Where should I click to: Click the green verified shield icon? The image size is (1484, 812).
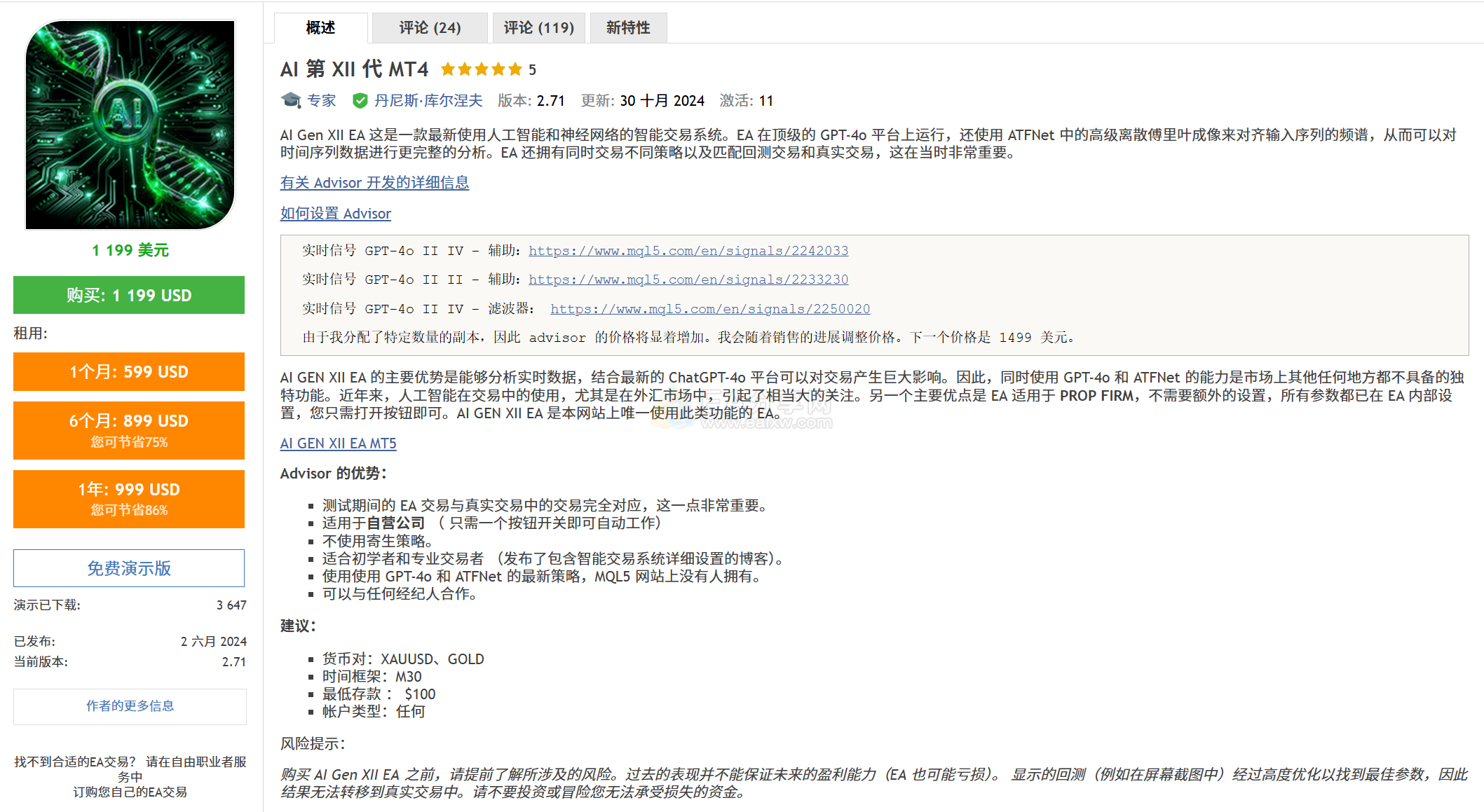(360, 101)
